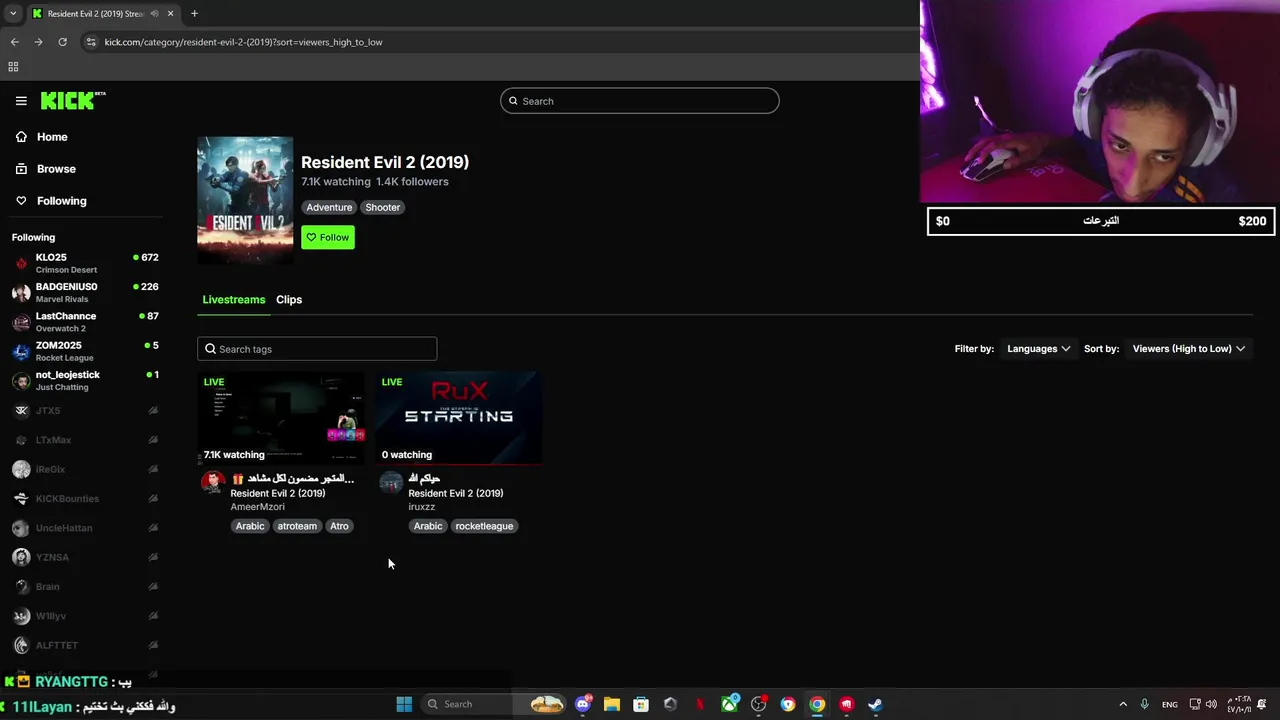Open the Xbox app from the taskbar
1280x720 pixels.
pyautogui.click(x=729, y=704)
